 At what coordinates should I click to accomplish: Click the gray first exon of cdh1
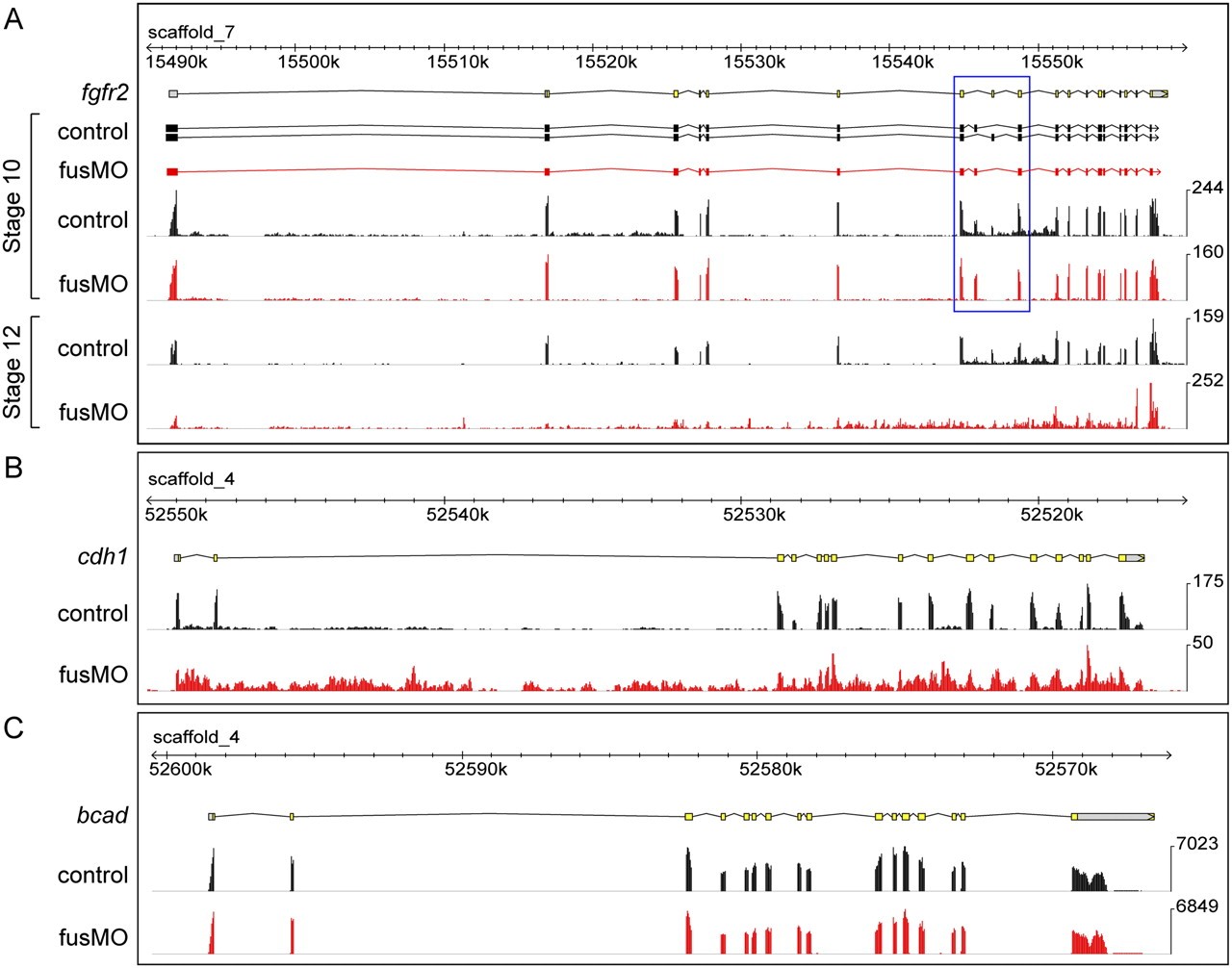tap(177, 557)
